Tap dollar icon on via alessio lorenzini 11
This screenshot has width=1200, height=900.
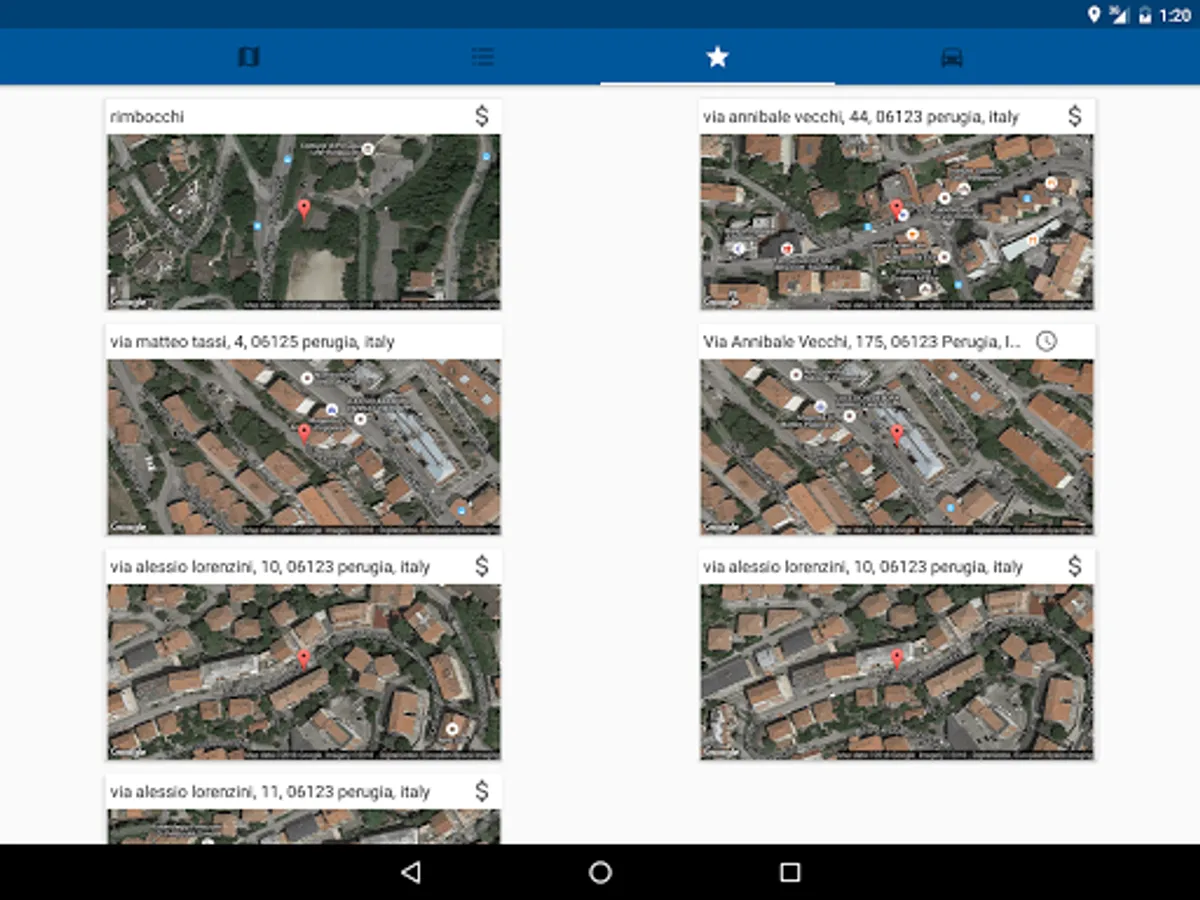pyautogui.click(x=482, y=791)
